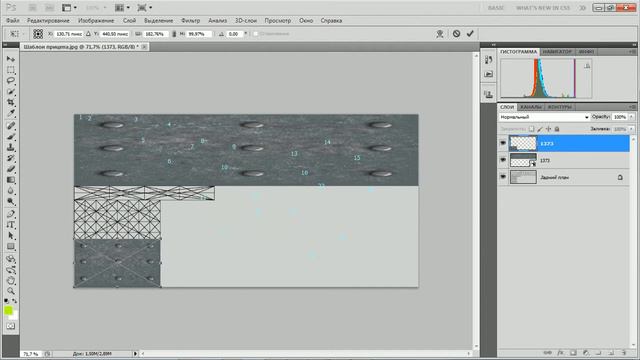Add a layer mask

[573, 353]
